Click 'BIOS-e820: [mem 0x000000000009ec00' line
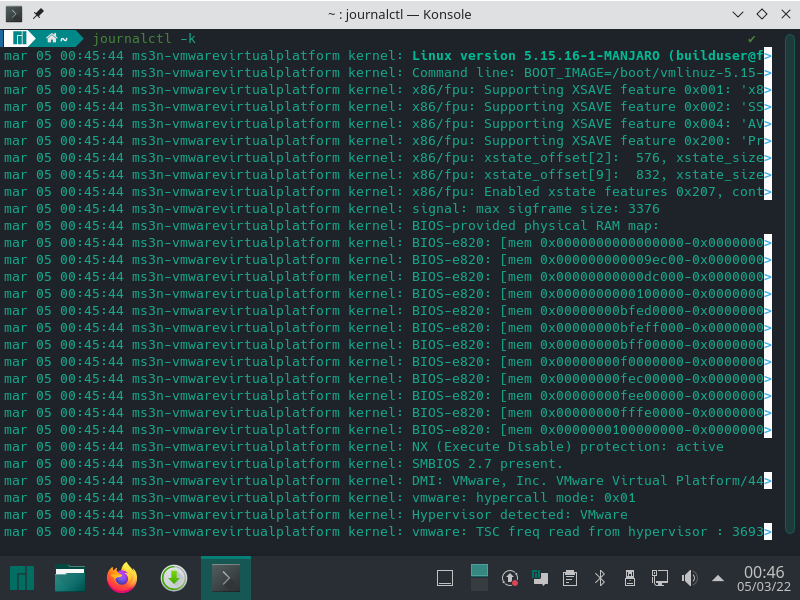This screenshot has width=800, height=600. point(387,260)
